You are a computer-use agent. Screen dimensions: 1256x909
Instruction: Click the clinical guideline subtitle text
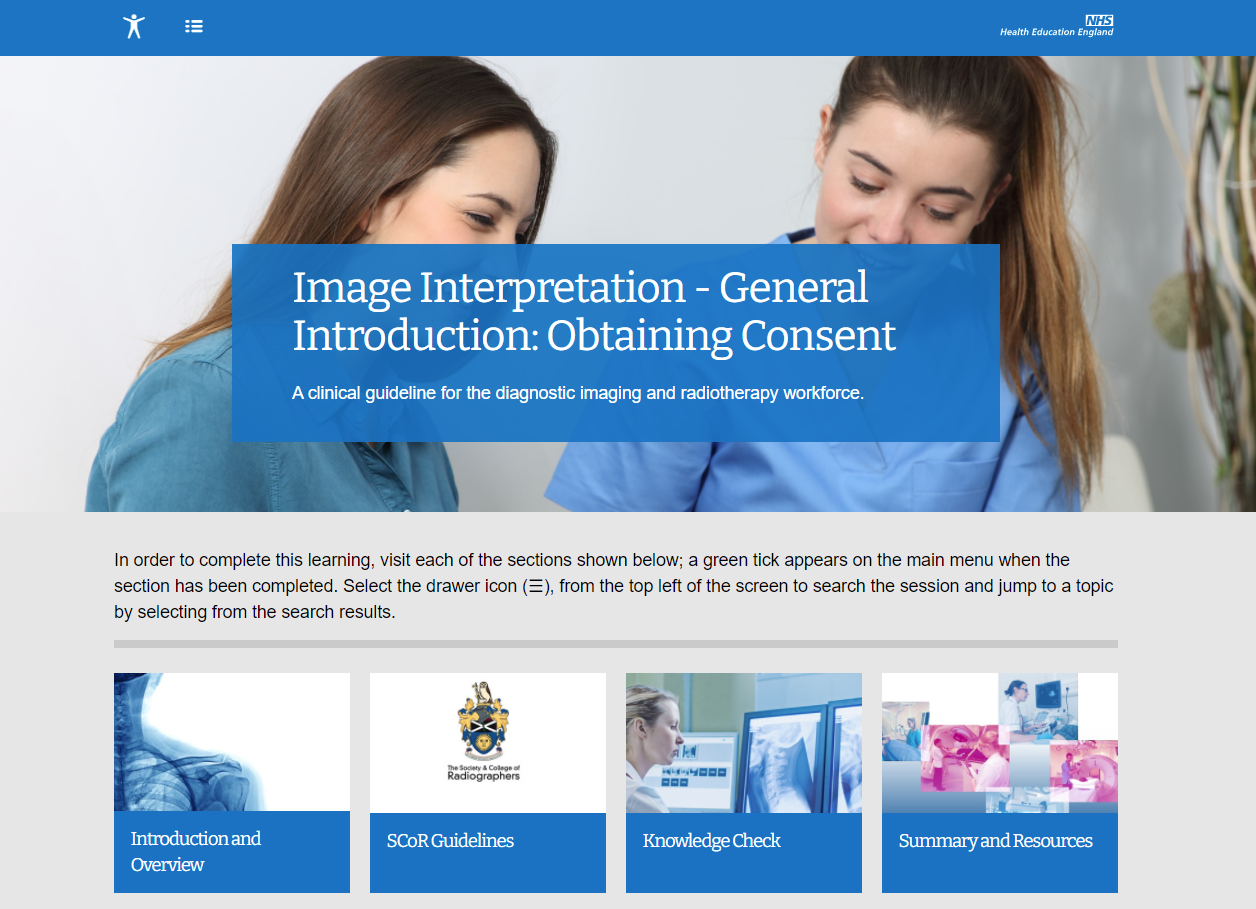(577, 393)
